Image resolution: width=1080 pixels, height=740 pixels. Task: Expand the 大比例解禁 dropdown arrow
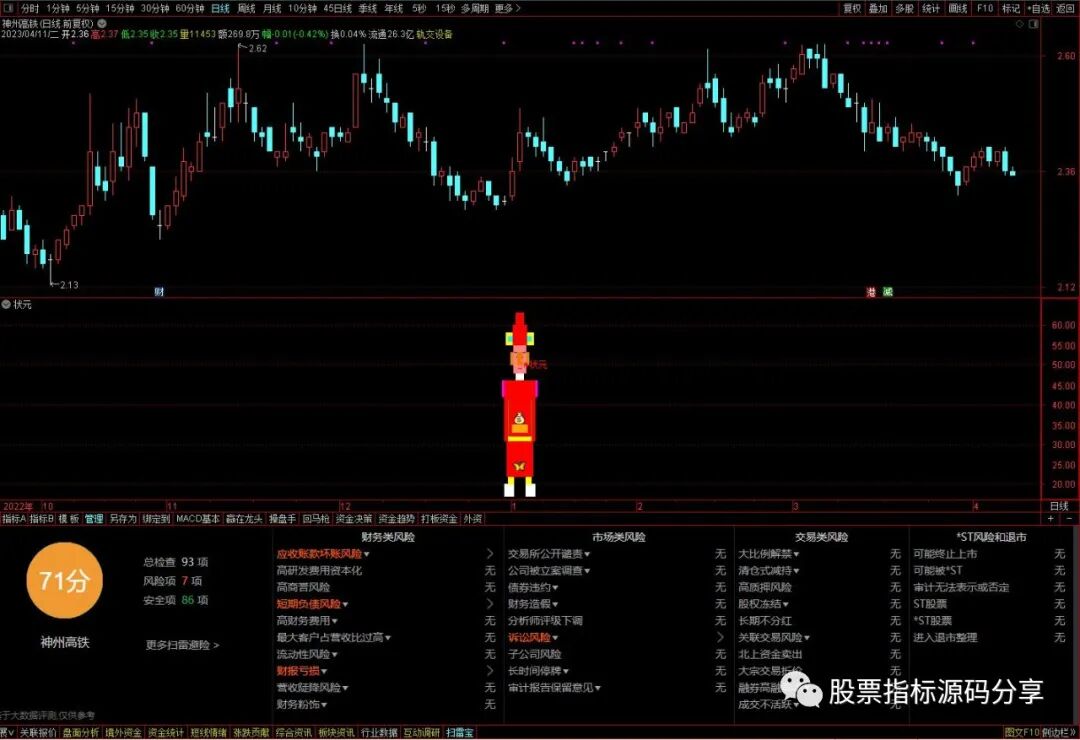click(x=796, y=555)
